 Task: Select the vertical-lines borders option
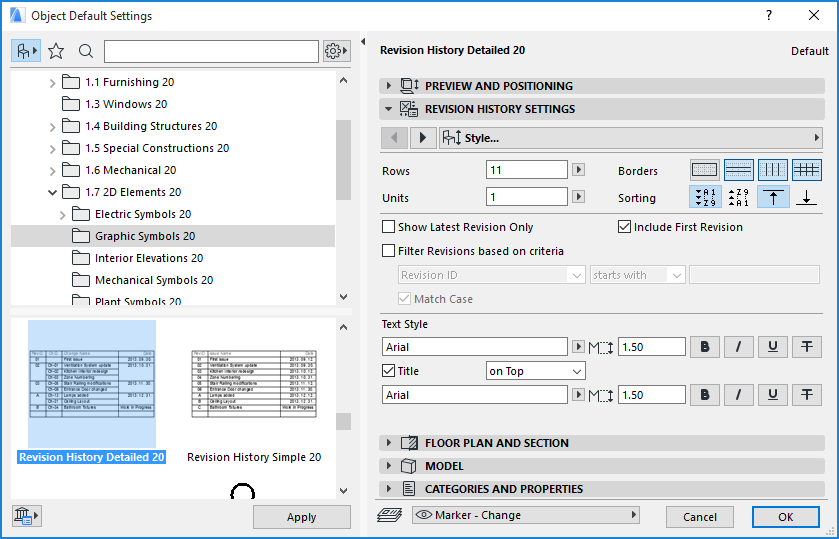(772, 170)
